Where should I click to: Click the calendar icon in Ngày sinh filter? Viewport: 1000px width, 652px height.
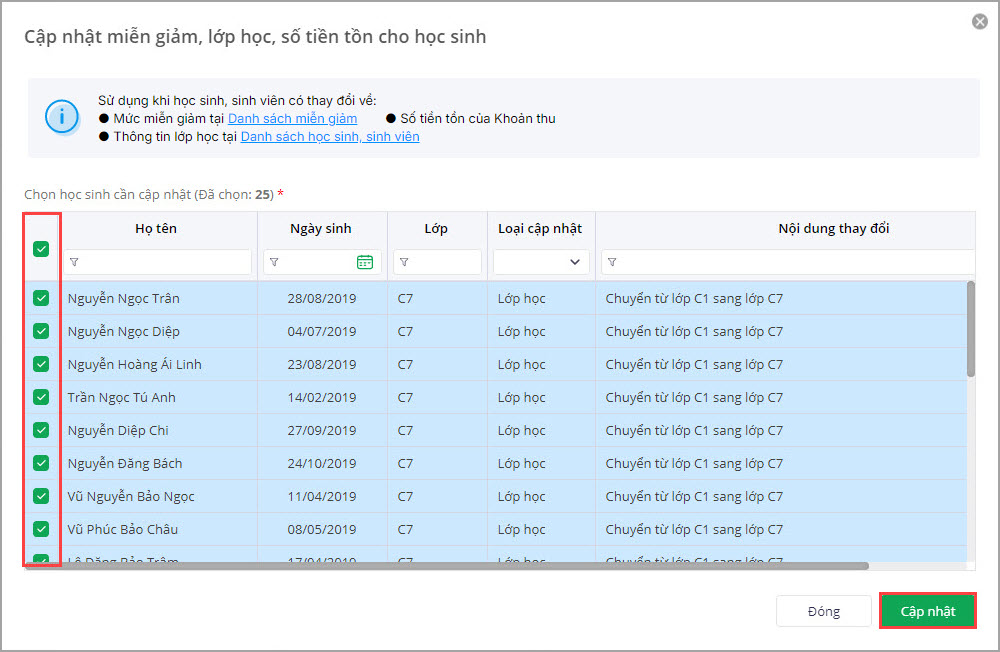click(x=365, y=262)
